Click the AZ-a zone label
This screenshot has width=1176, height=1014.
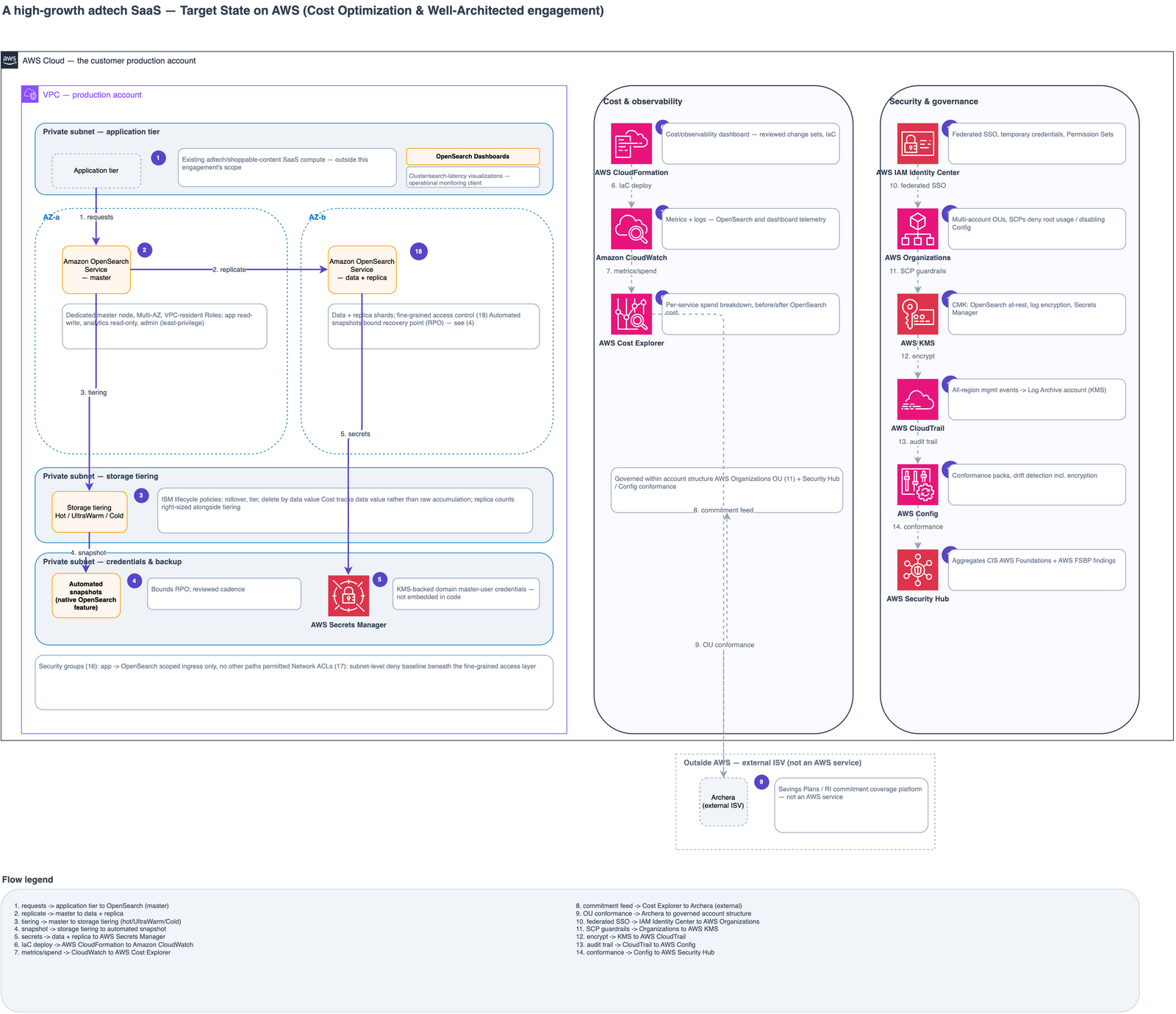[51, 218]
